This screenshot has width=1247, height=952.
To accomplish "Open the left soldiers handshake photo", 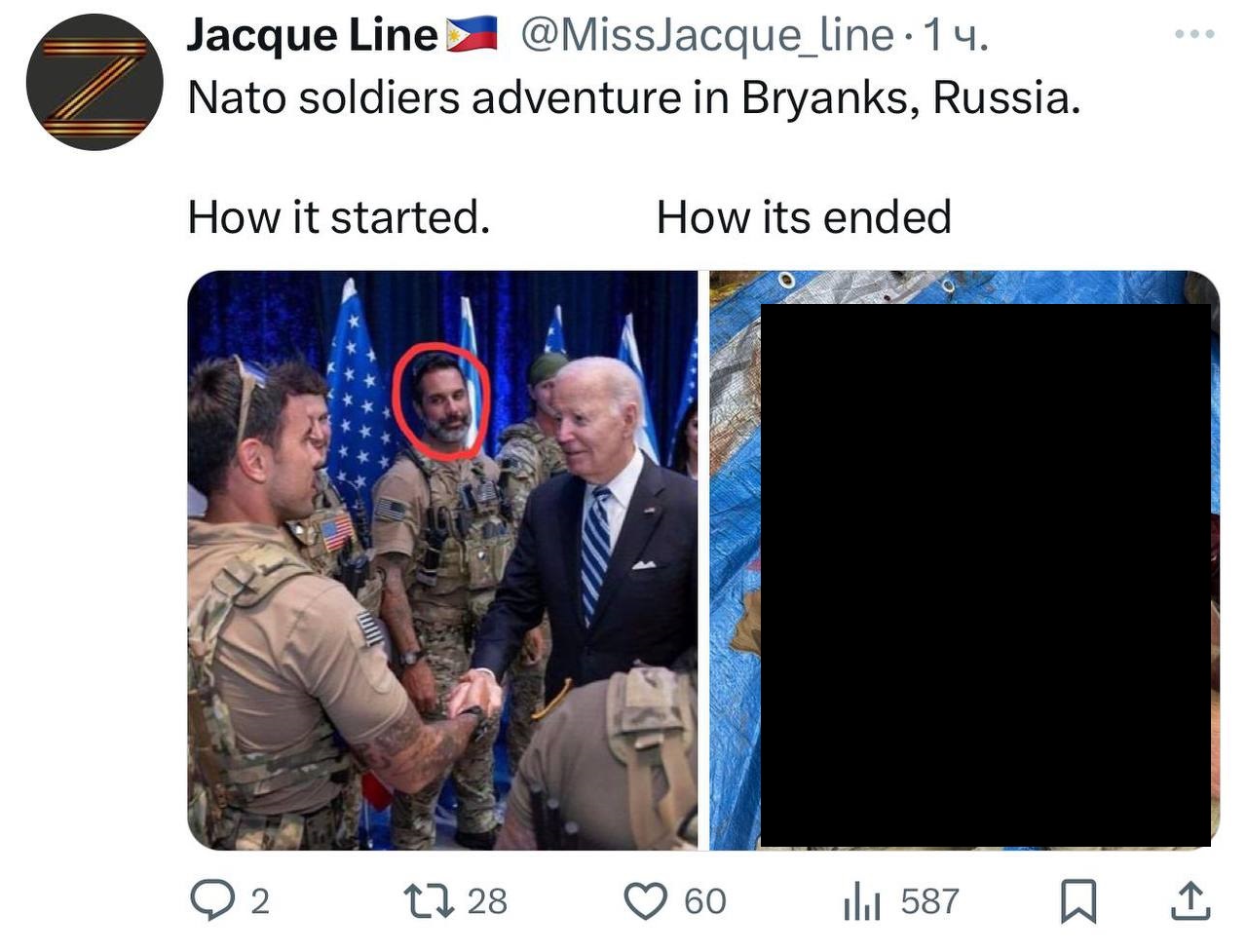I will [x=442, y=560].
